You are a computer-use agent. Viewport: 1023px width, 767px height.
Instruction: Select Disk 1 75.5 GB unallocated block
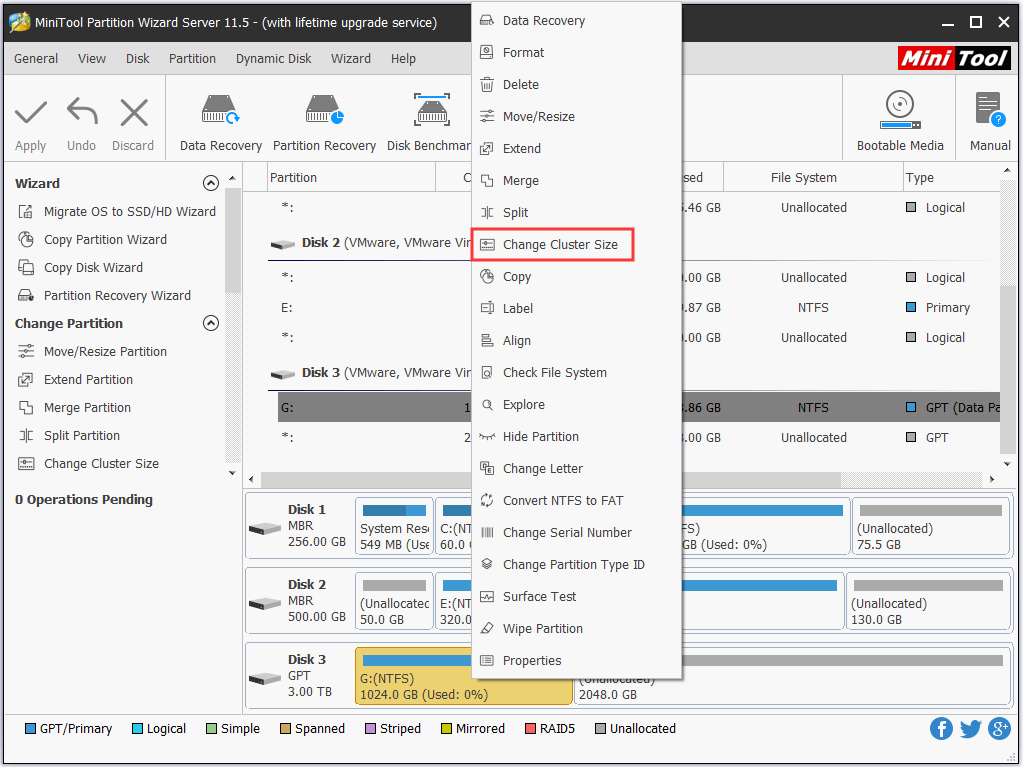[931, 527]
